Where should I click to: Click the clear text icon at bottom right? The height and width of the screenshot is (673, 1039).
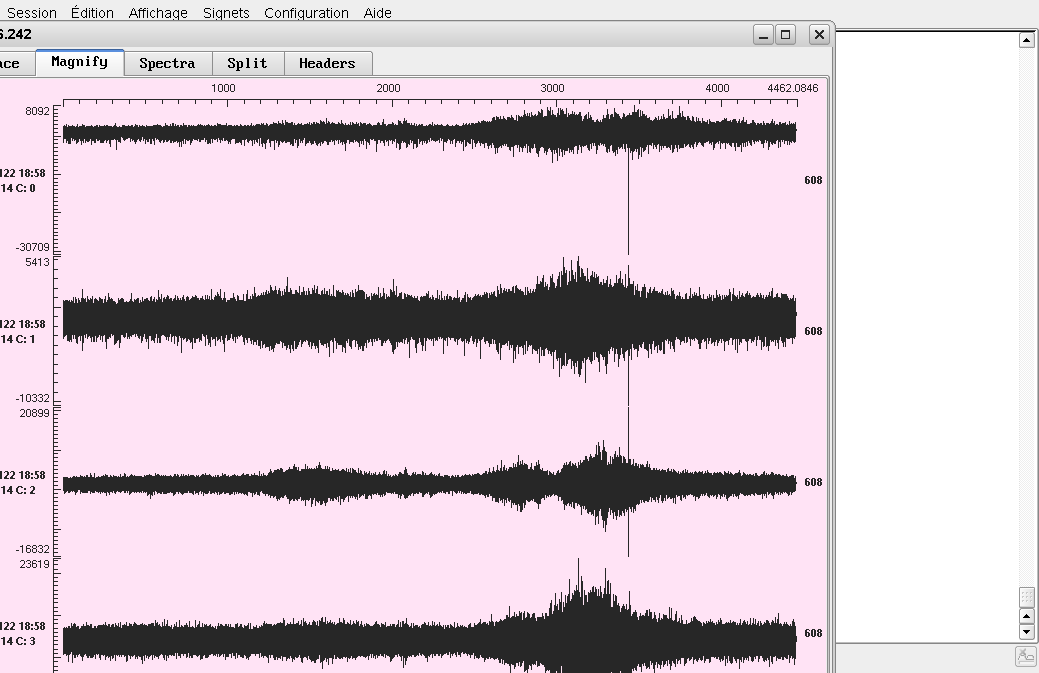click(x=1025, y=656)
